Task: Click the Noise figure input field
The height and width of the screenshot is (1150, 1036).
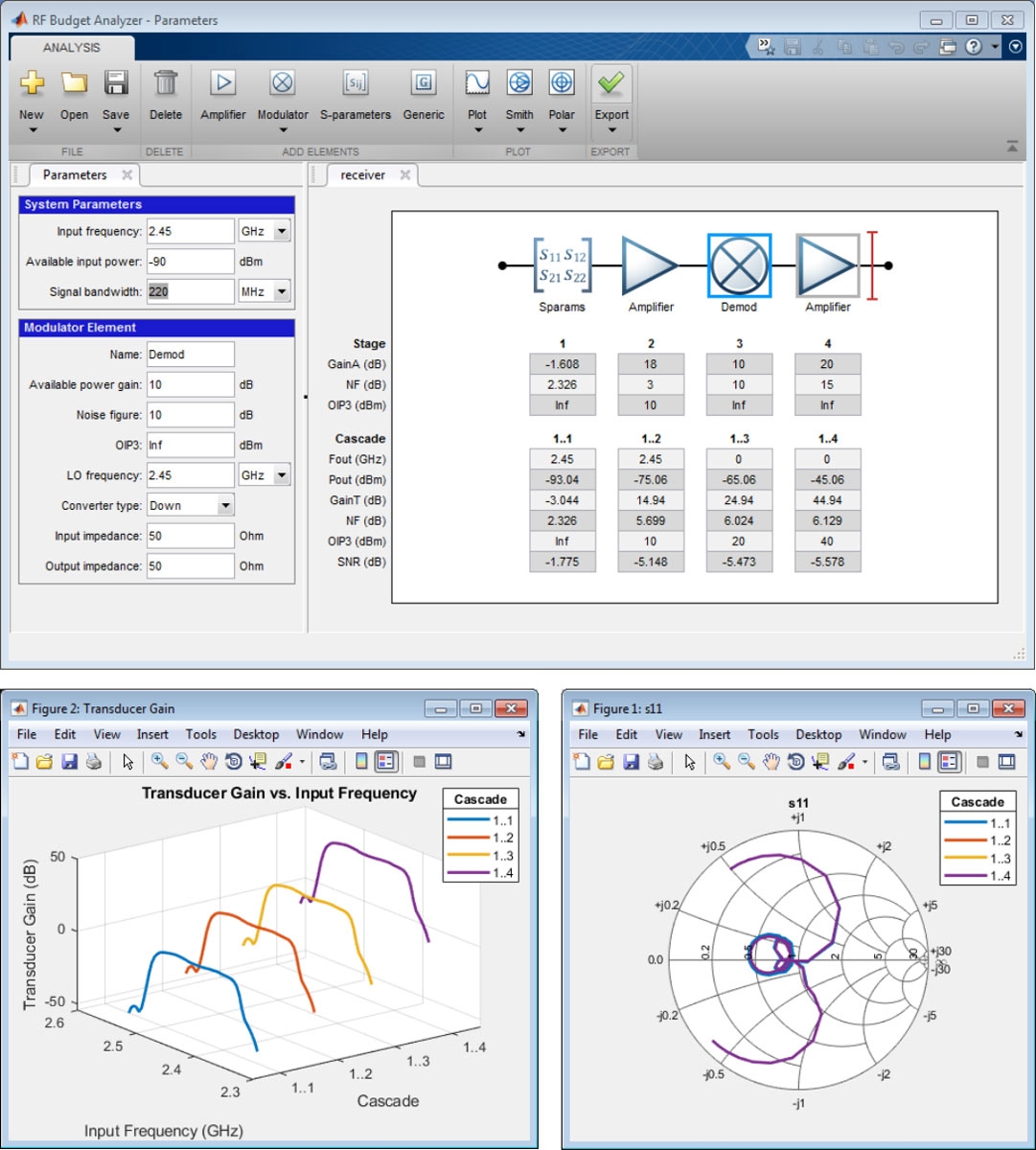Action: [190, 415]
